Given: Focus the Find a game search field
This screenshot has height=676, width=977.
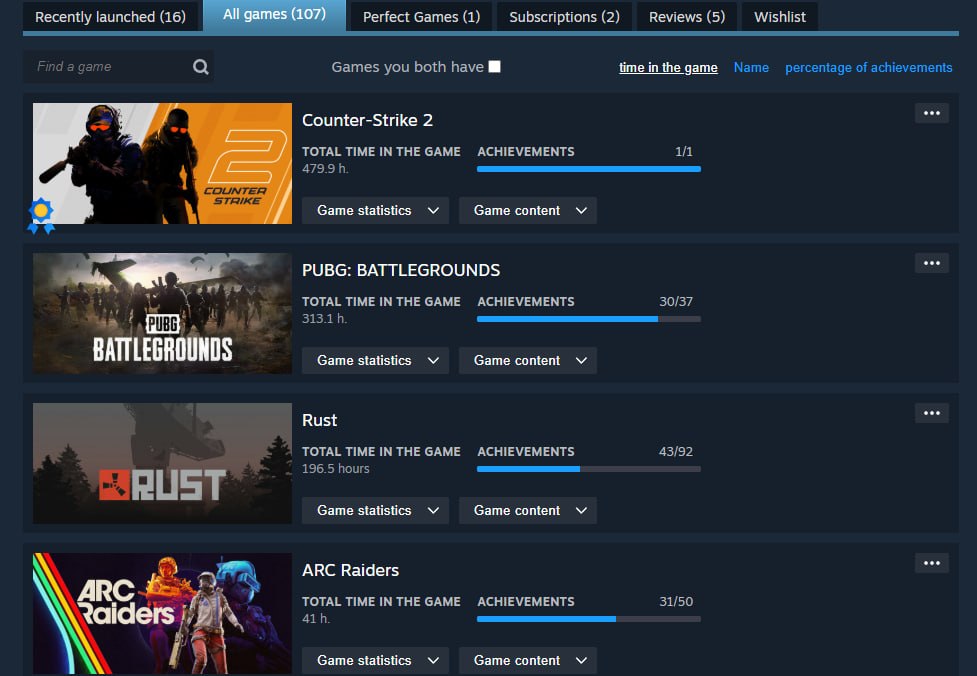Looking at the screenshot, I should tap(118, 67).
